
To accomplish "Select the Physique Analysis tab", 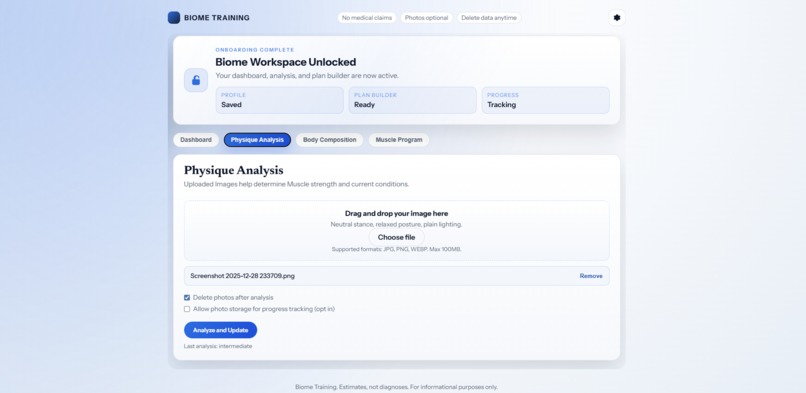I will click(257, 140).
